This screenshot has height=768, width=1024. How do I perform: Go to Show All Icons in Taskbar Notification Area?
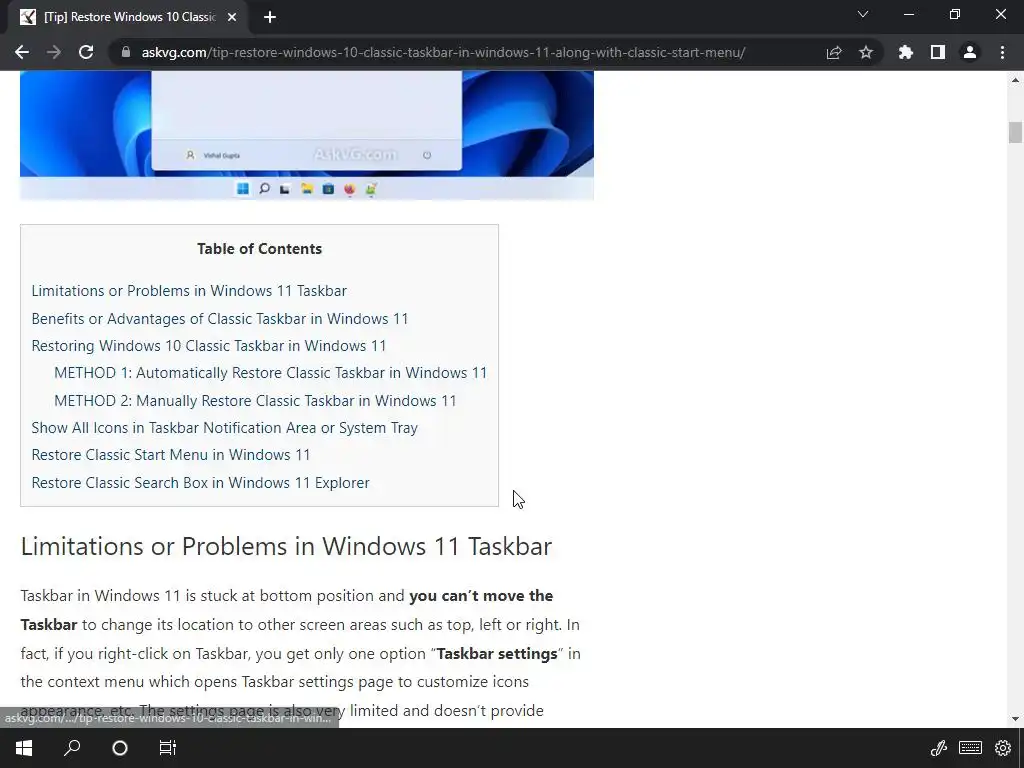click(225, 428)
